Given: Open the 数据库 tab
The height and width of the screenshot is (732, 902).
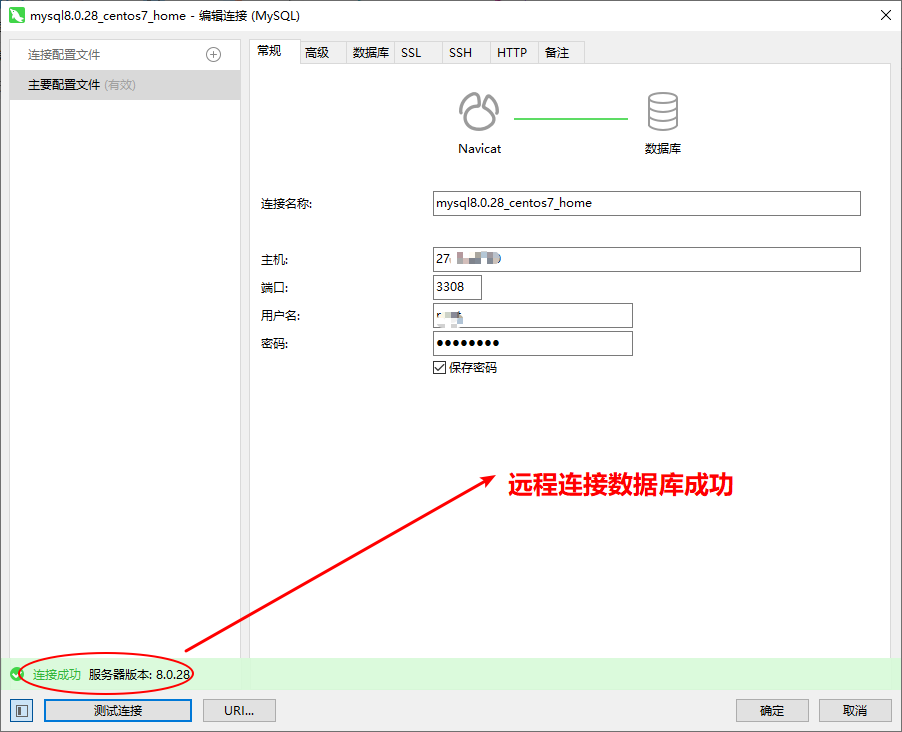Looking at the screenshot, I should point(370,53).
